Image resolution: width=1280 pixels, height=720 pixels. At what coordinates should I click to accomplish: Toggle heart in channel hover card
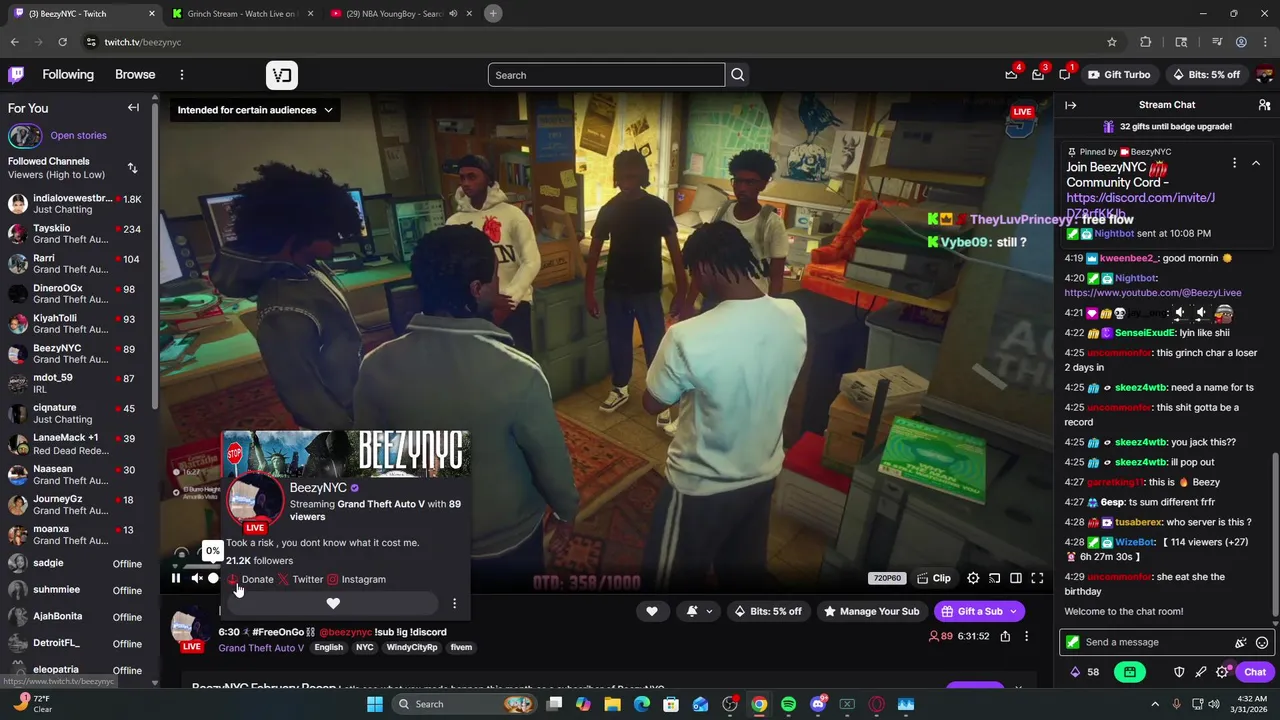(x=333, y=603)
